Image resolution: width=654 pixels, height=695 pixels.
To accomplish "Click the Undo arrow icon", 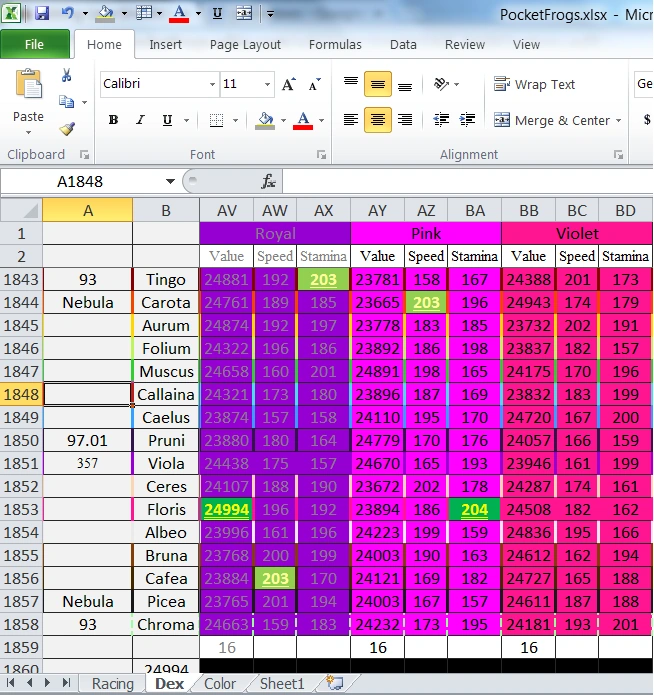I will (68, 13).
